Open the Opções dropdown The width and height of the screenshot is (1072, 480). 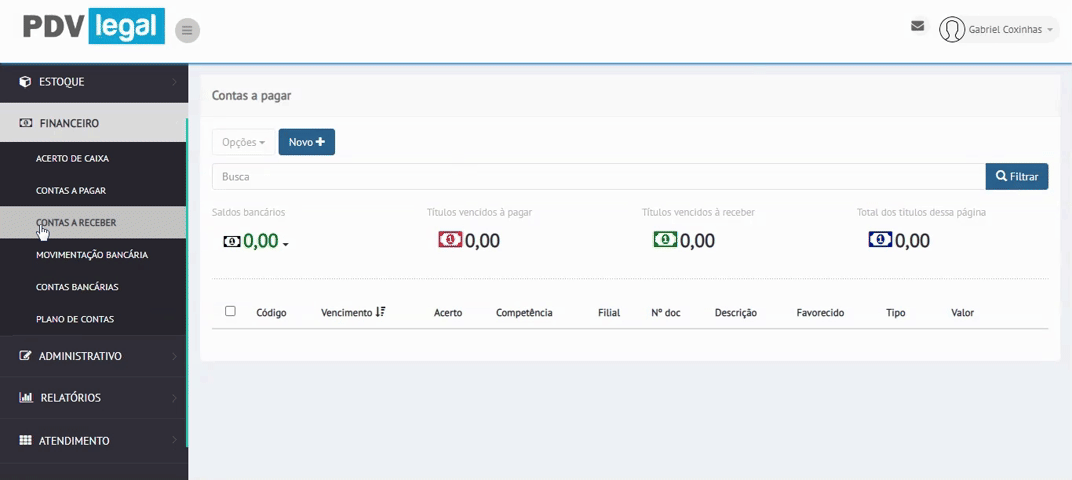(243, 142)
